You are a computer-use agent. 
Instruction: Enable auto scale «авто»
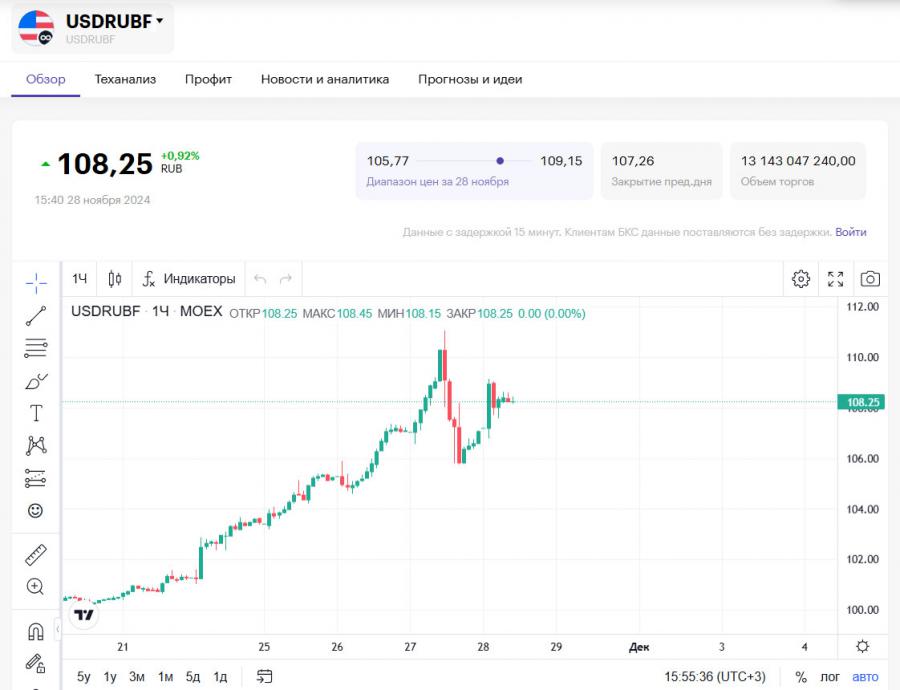point(865,677)
